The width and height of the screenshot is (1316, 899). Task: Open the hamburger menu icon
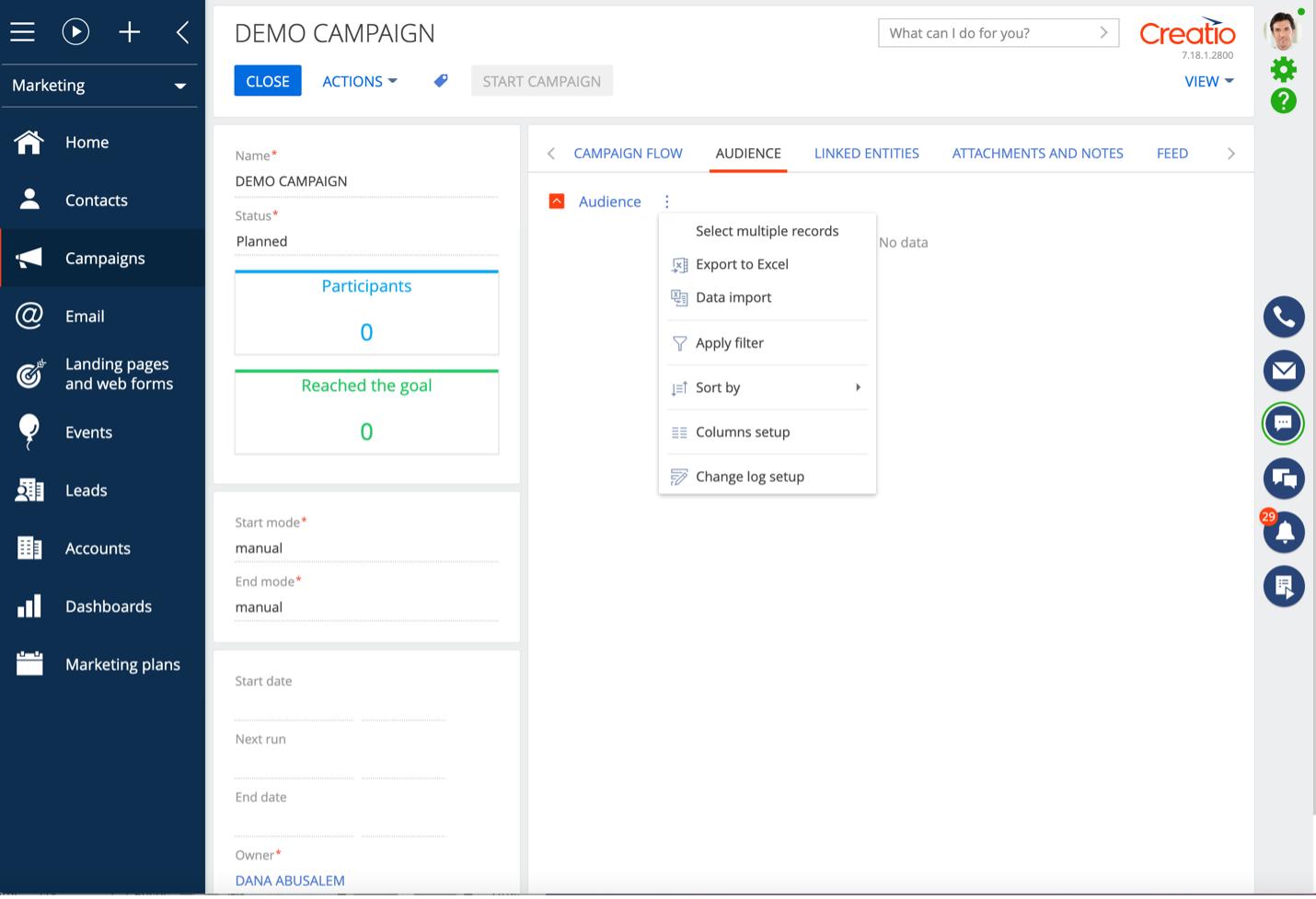[23, 32]
